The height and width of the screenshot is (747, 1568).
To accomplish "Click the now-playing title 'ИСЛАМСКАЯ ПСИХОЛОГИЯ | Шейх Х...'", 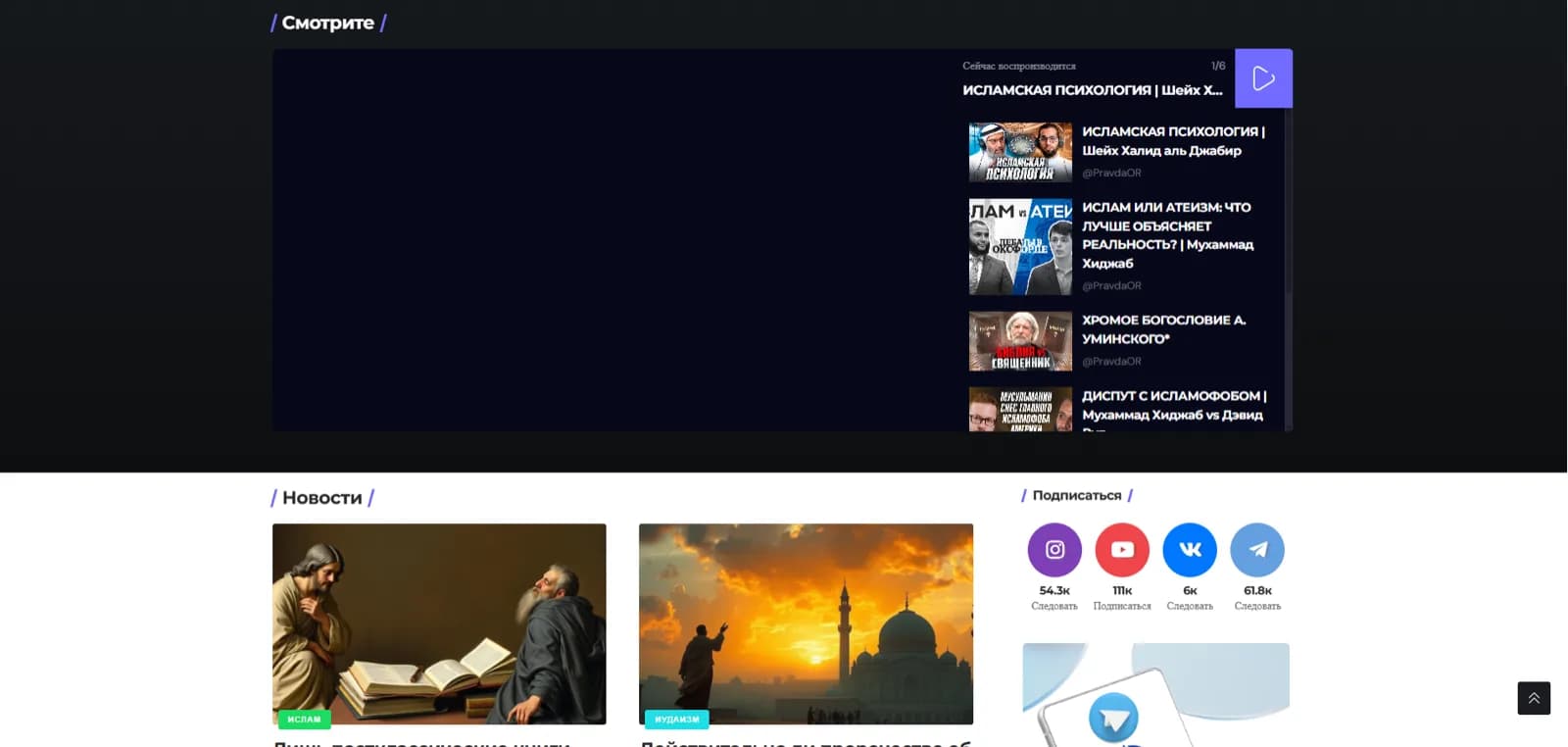I will (1093, 90).
